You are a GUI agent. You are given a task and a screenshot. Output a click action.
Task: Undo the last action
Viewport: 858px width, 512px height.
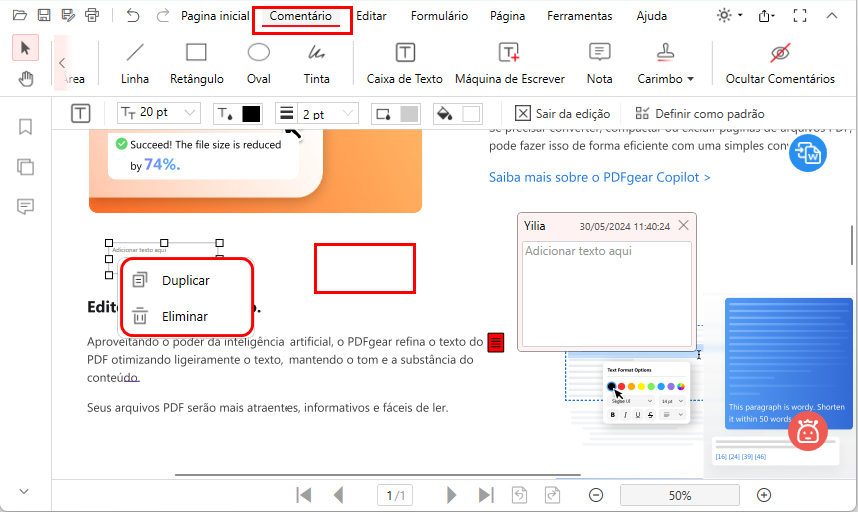tap(132, 15)
